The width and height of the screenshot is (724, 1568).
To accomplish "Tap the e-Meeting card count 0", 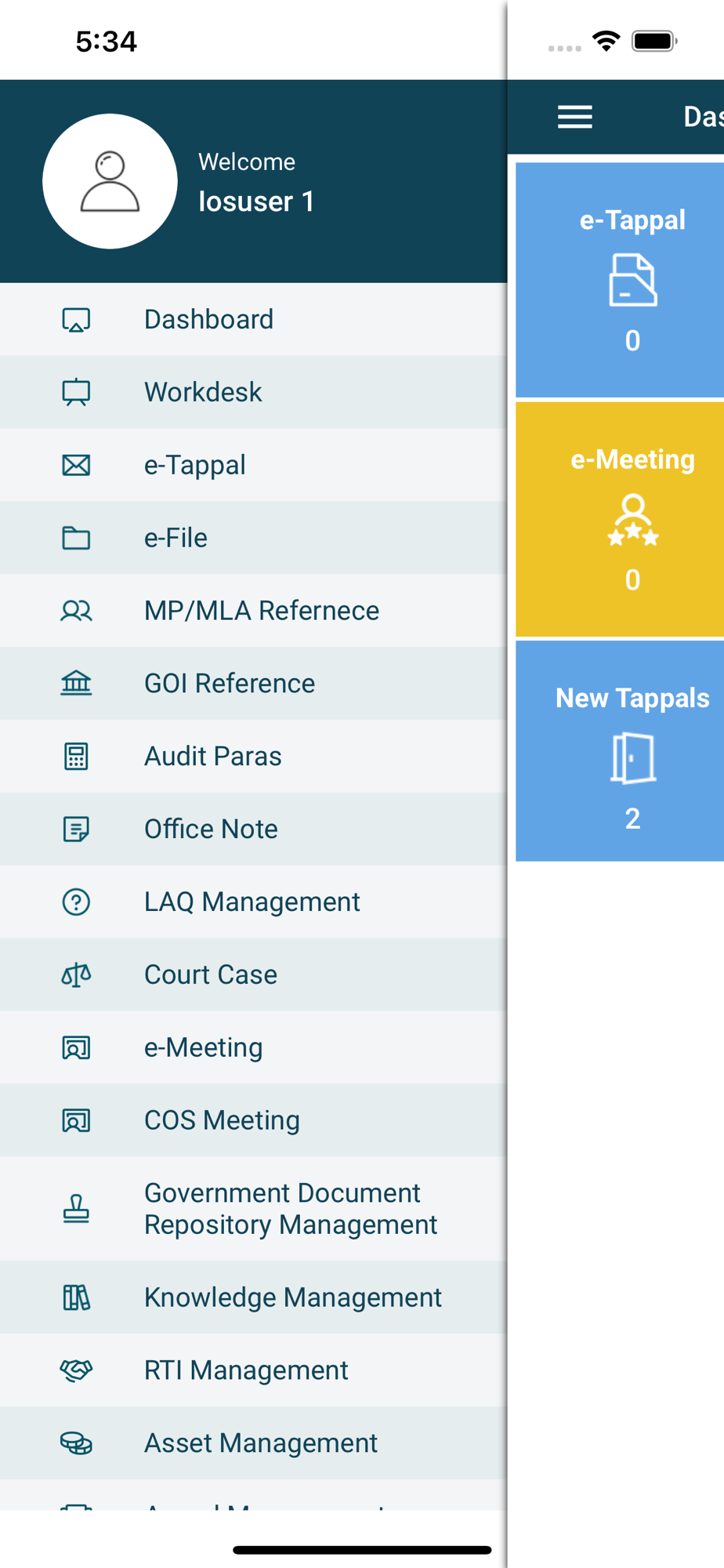I will (633, 580).
